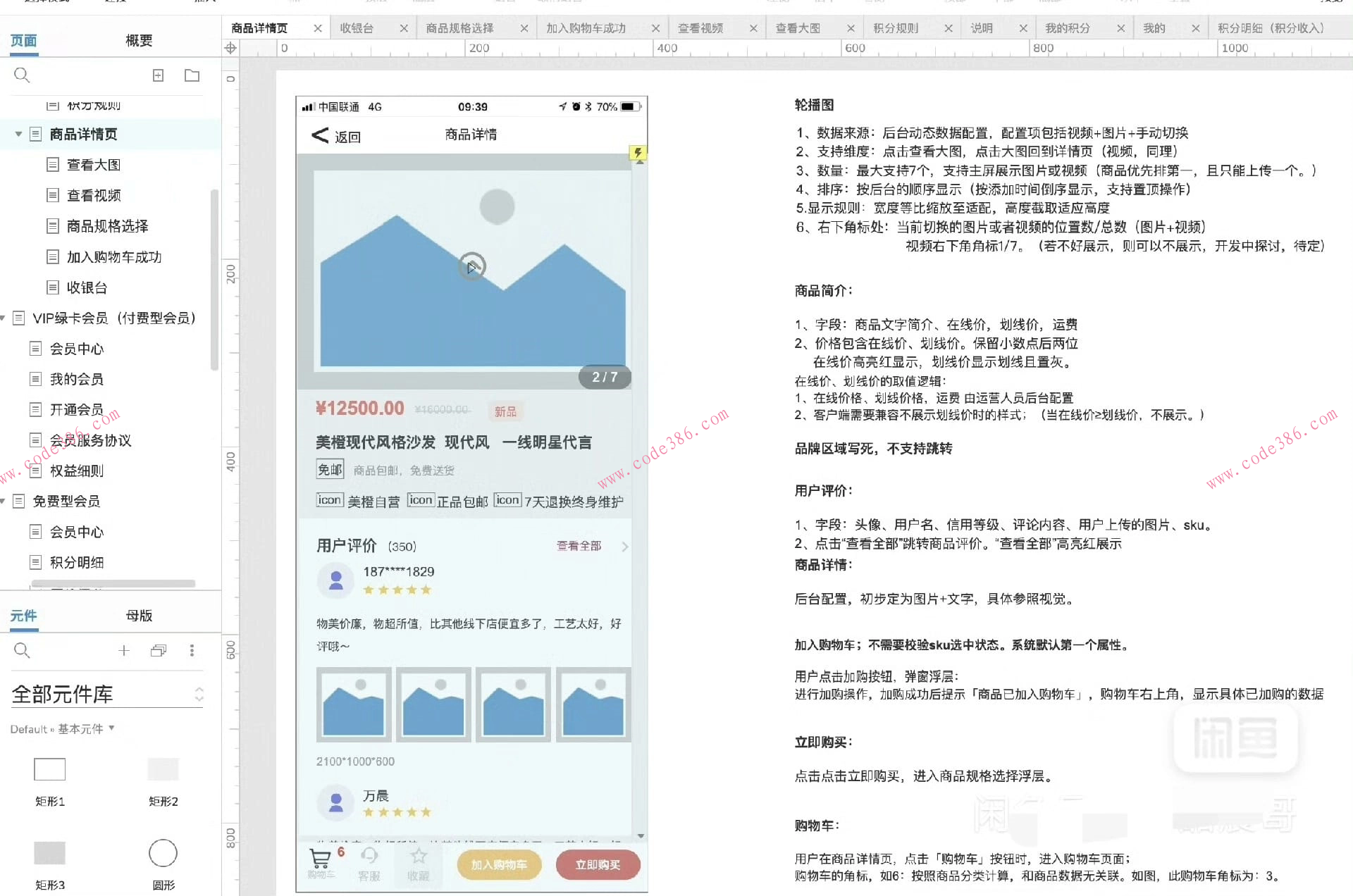Screen dimensions: 1353x896
Task: Click the add widget library plus icon
Action: (x=124, y=650)
